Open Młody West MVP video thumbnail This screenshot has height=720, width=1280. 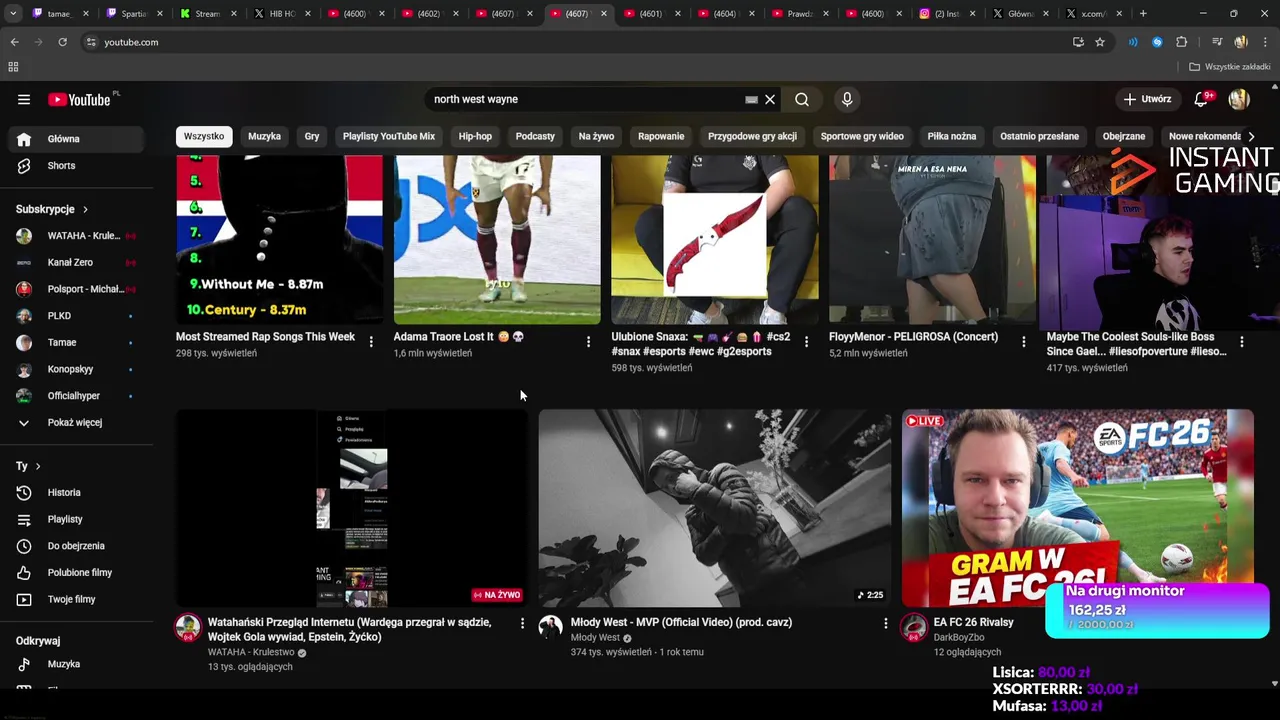point(715,508)
